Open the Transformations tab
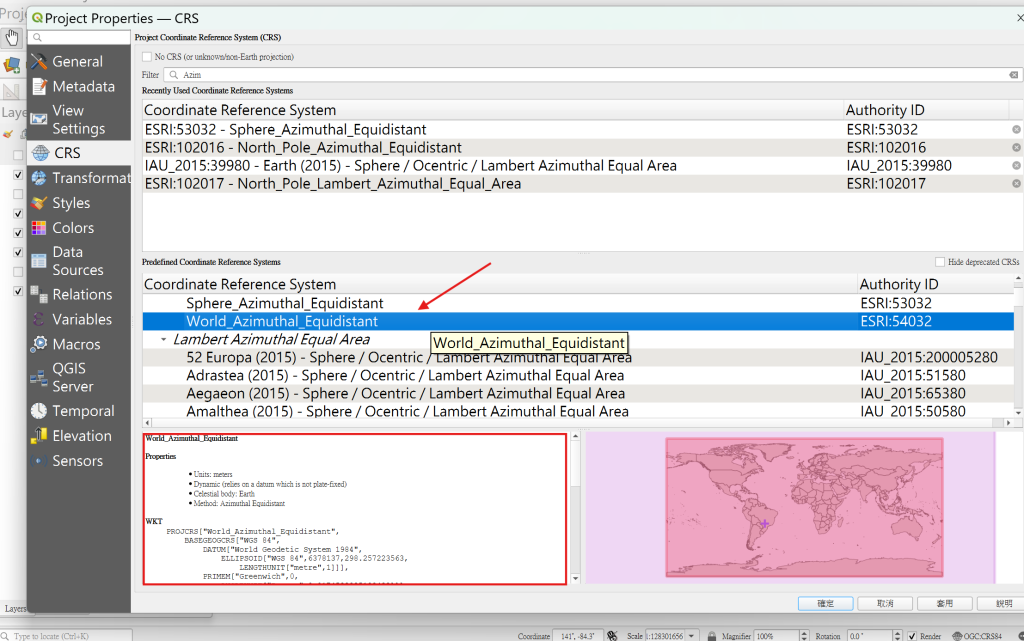The width and height of the screenshot is (1024, 641). [79, 178]
